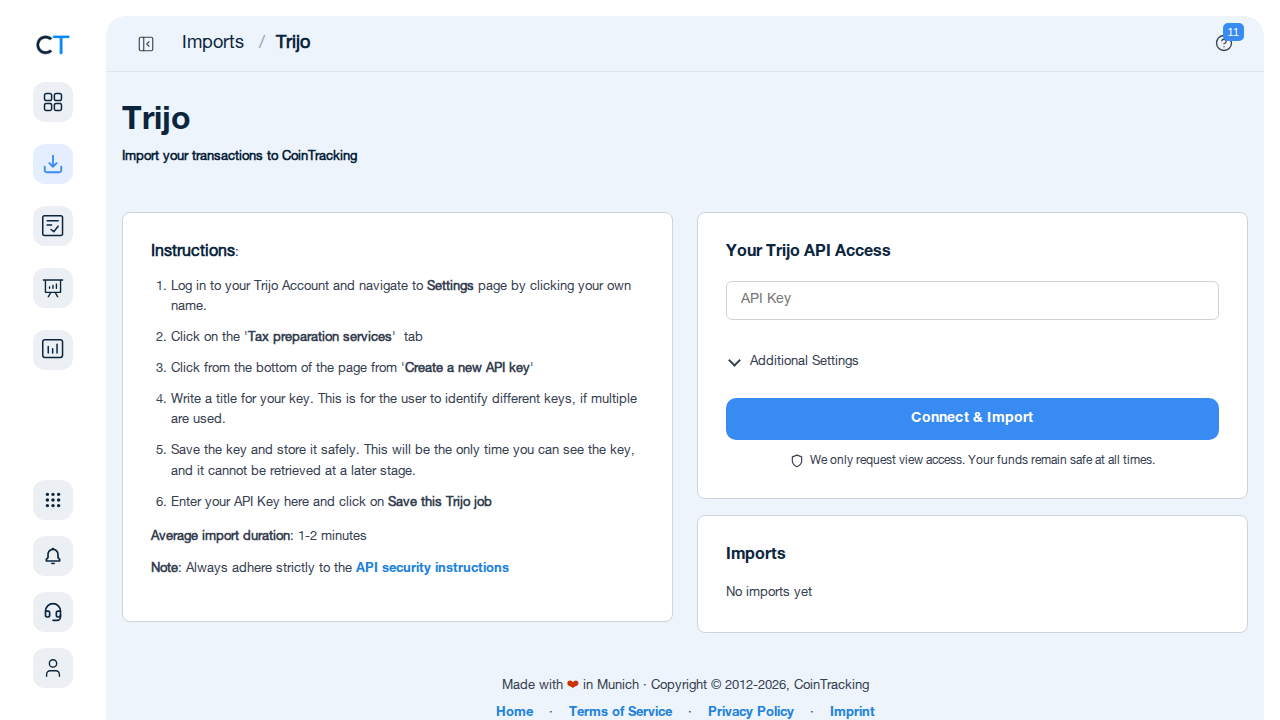Open the dashboard grid icon in sidebar
1280x720 pixels.
point(53,102)
